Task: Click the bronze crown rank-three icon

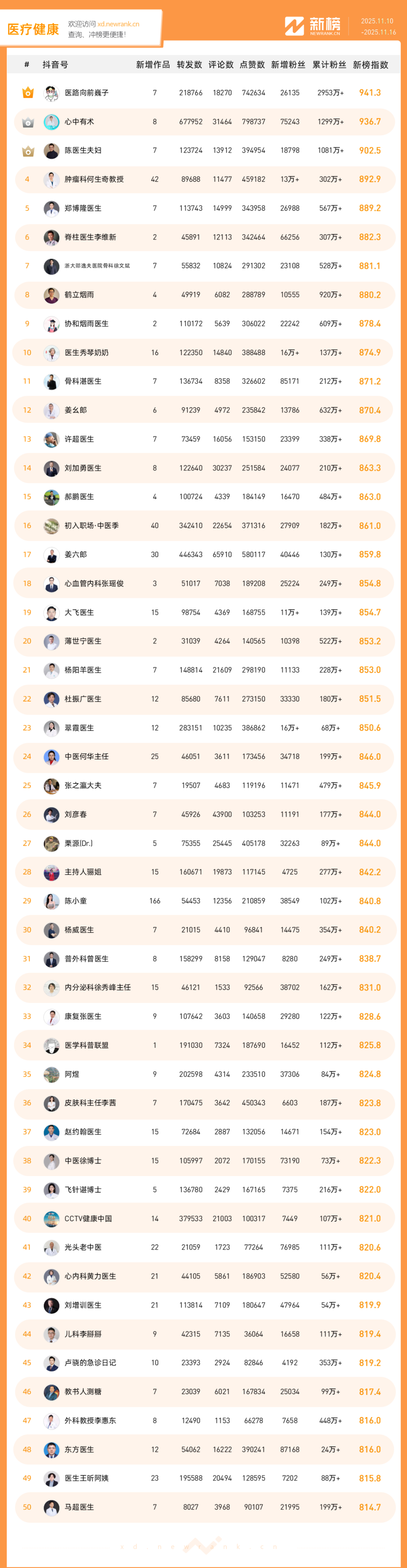Action: tap(28, 151)
